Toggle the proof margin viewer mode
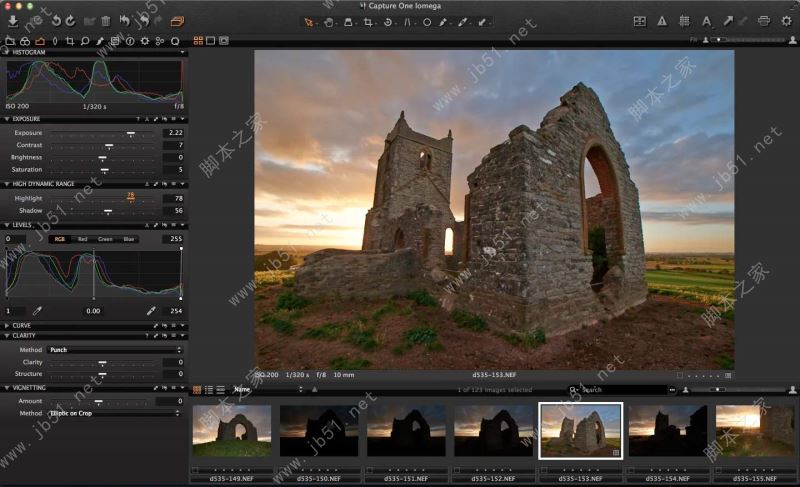This screenshot has width=800, height=487. (223, 41)
